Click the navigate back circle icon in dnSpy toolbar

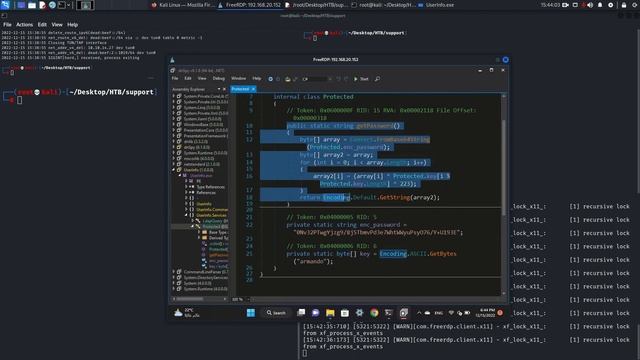(271, 79)
